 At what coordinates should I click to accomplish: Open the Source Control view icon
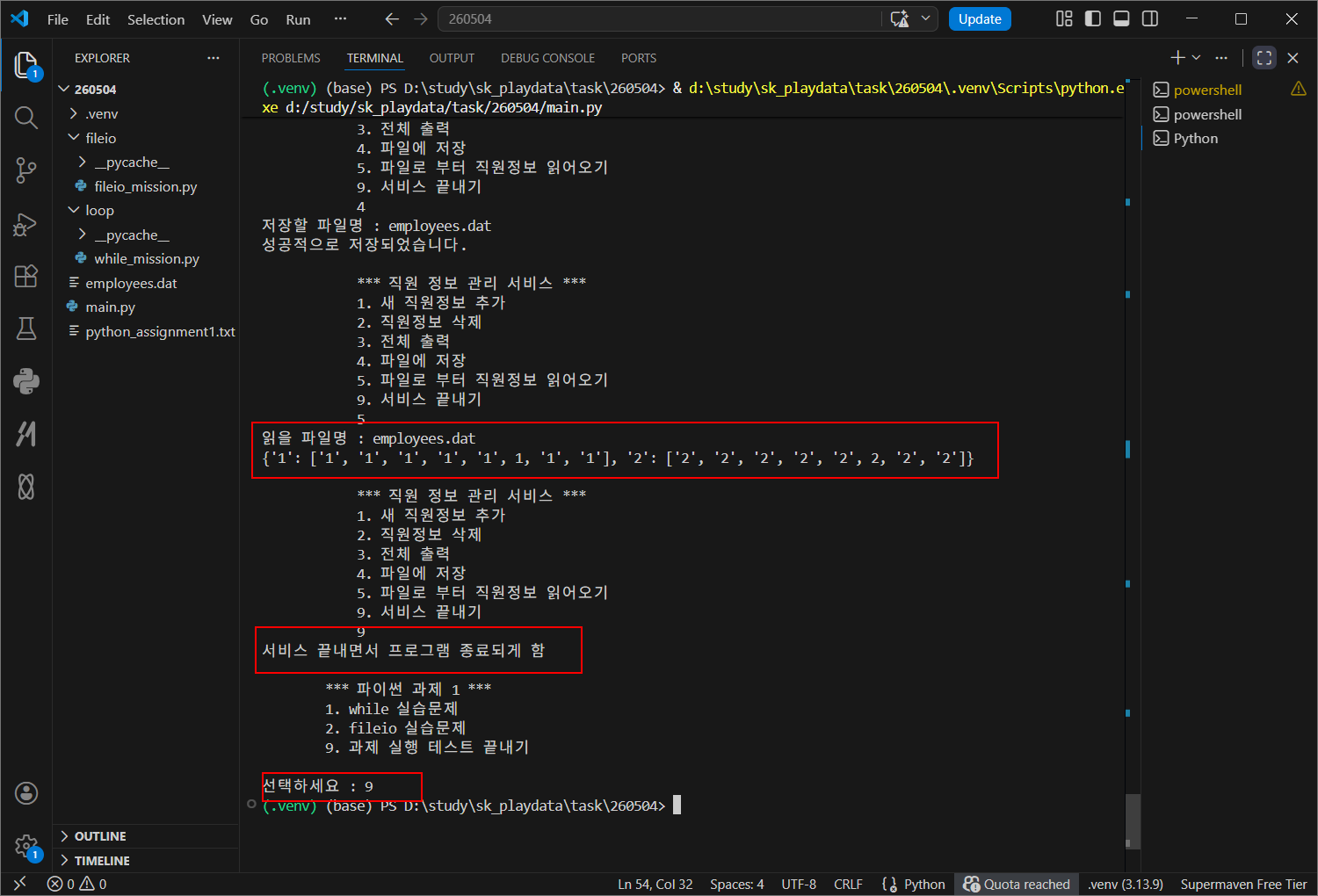[x=26, y=170]
